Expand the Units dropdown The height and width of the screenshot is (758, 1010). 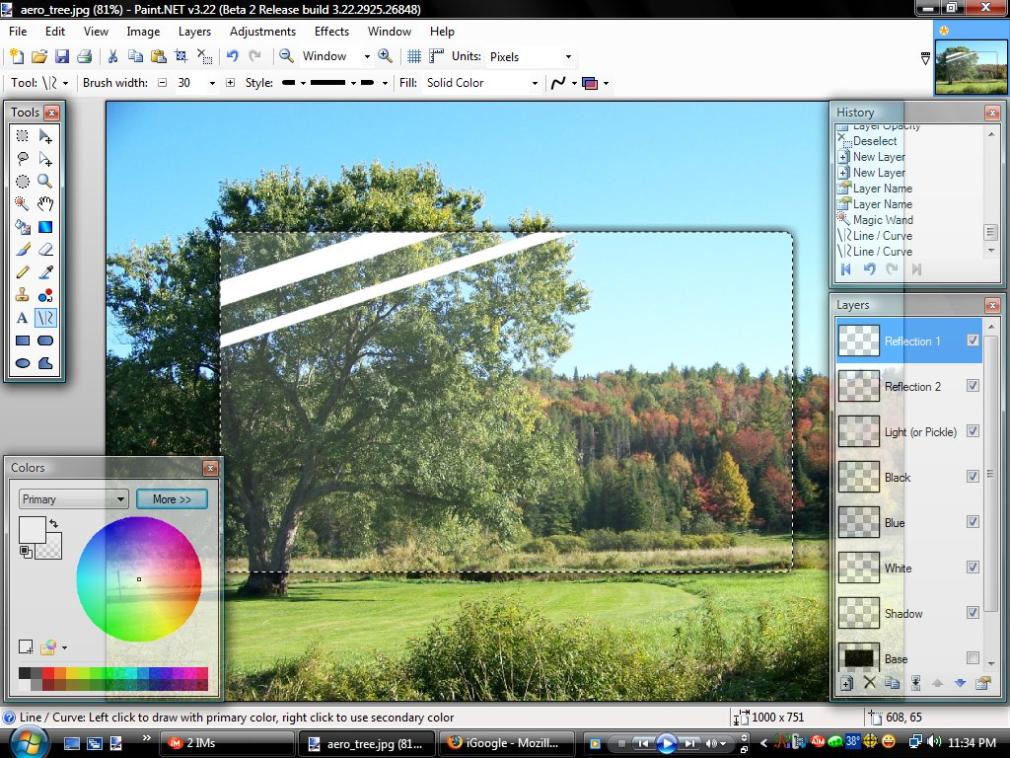530,57
